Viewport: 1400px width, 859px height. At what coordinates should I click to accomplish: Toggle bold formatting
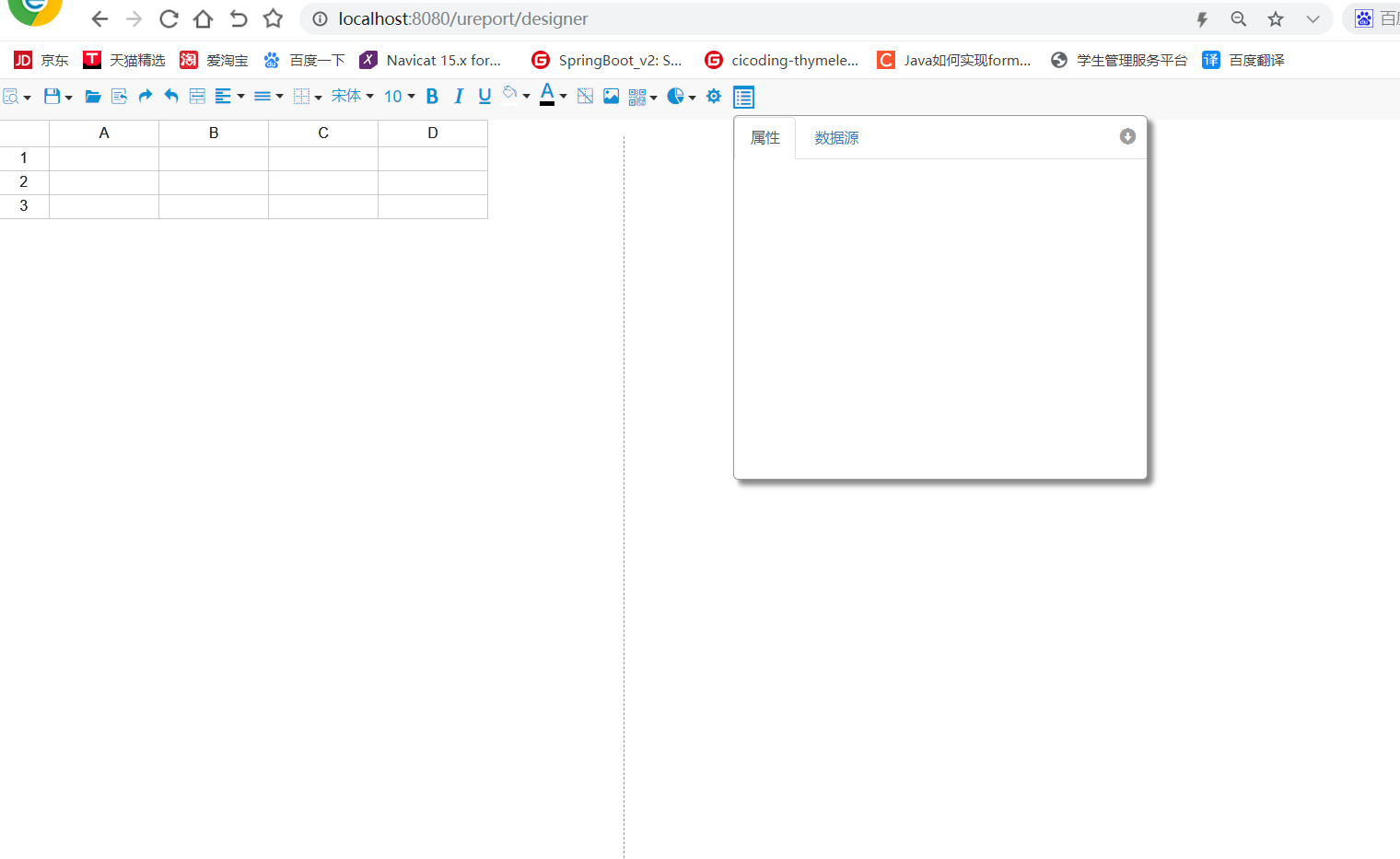click(431, 96)
